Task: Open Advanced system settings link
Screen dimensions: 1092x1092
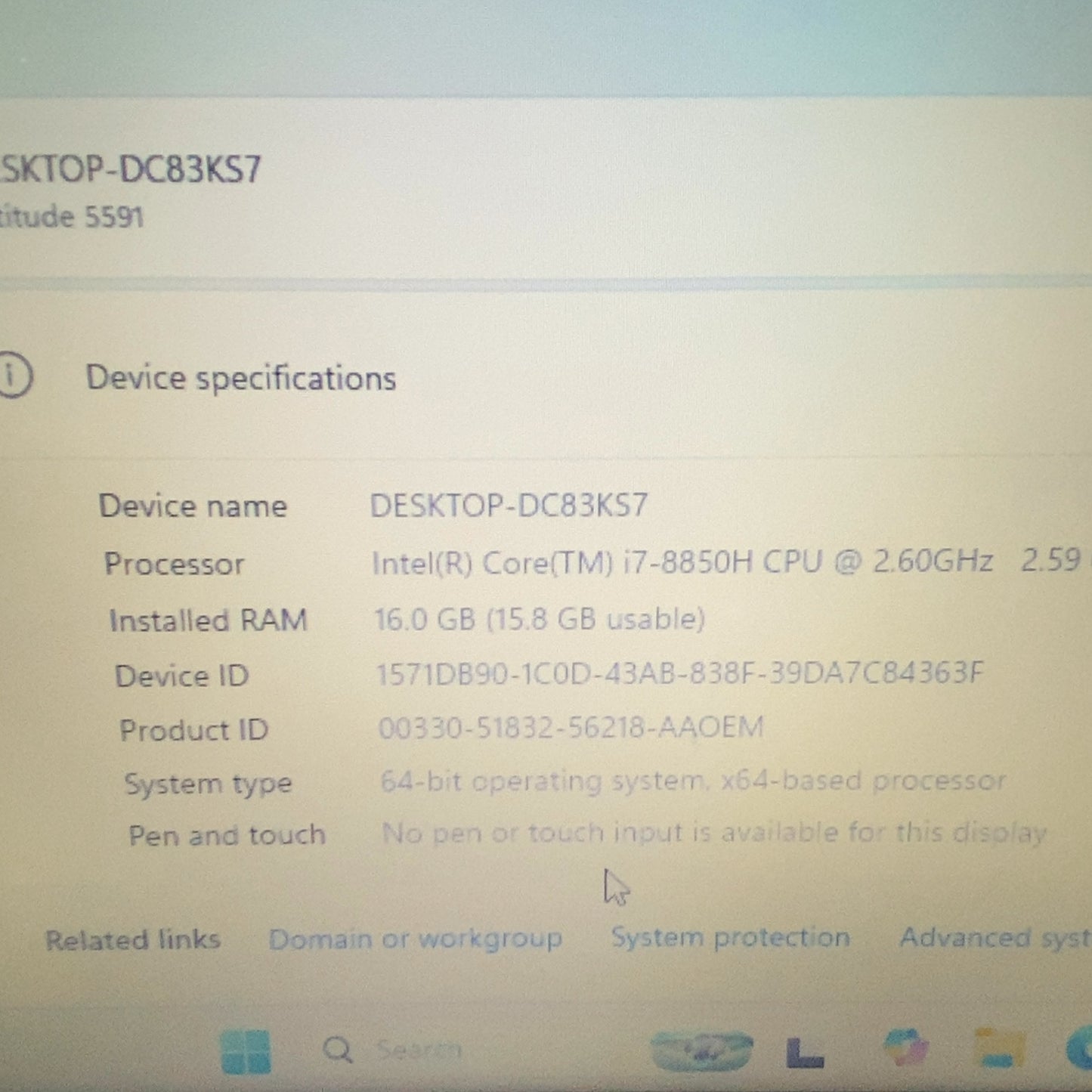Action: pyautogui.click(x=995, y=937)
